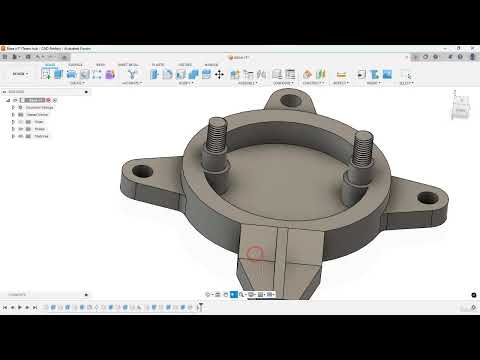The width and height of the screenshot is (480, 360).
Task: Open the notifications icon in top bar
Action: 450,57
